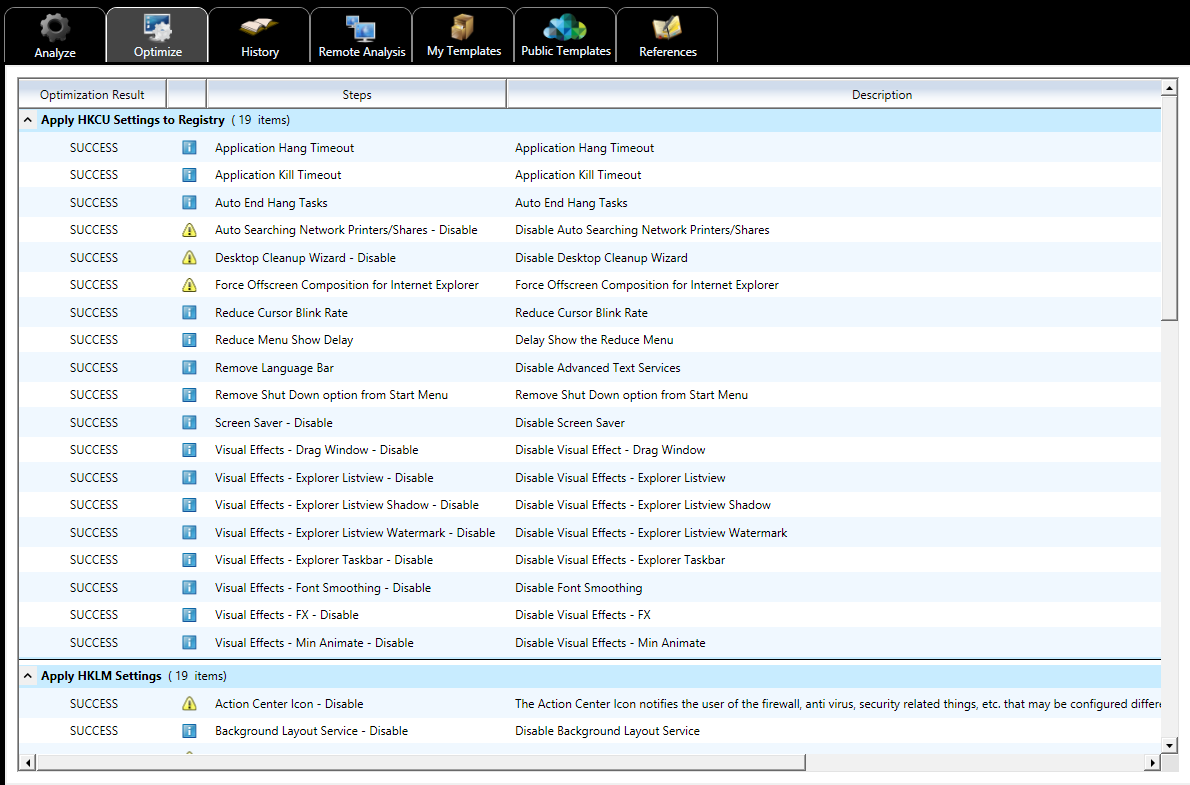Click the vertical scrollbar up arrow
Image resolution: width=1190 pixels, height=785 pixels.
[1169, 88]
